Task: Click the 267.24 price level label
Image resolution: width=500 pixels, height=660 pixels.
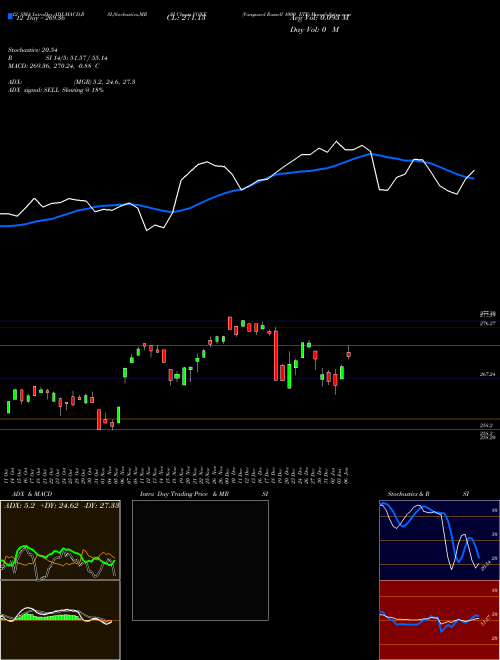Action: (487, 374)
